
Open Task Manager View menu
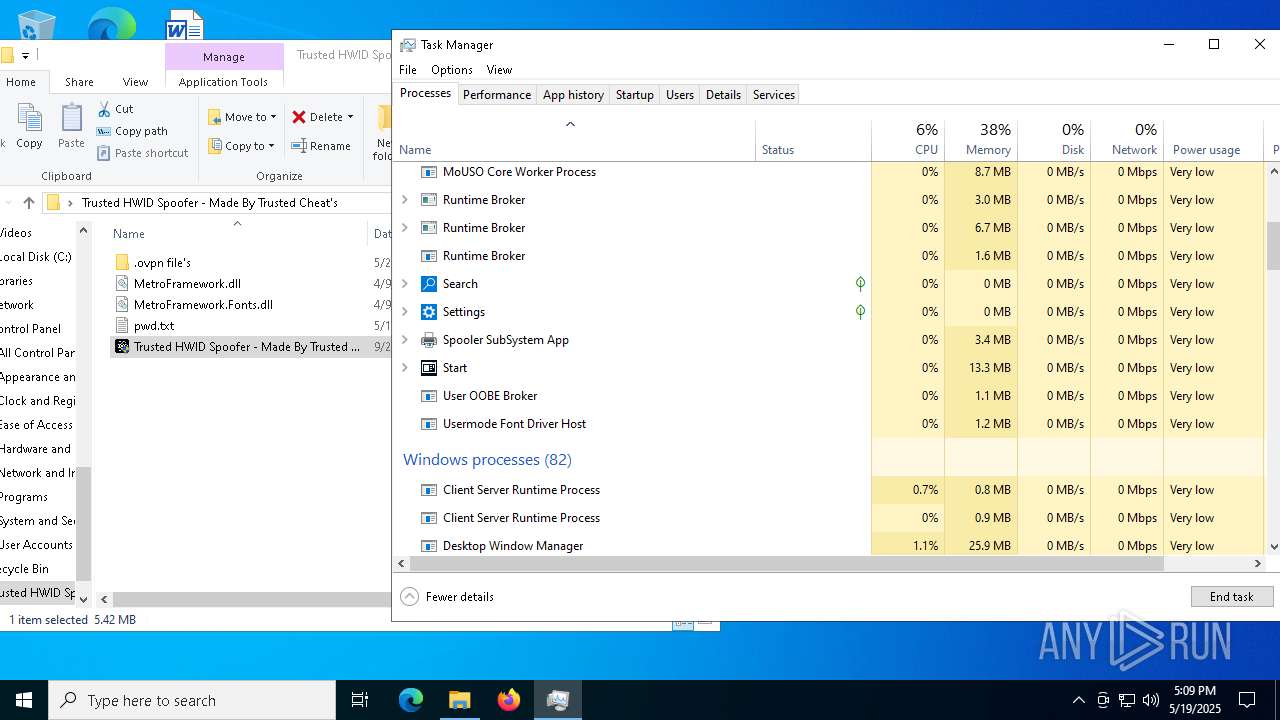[499, 70]
